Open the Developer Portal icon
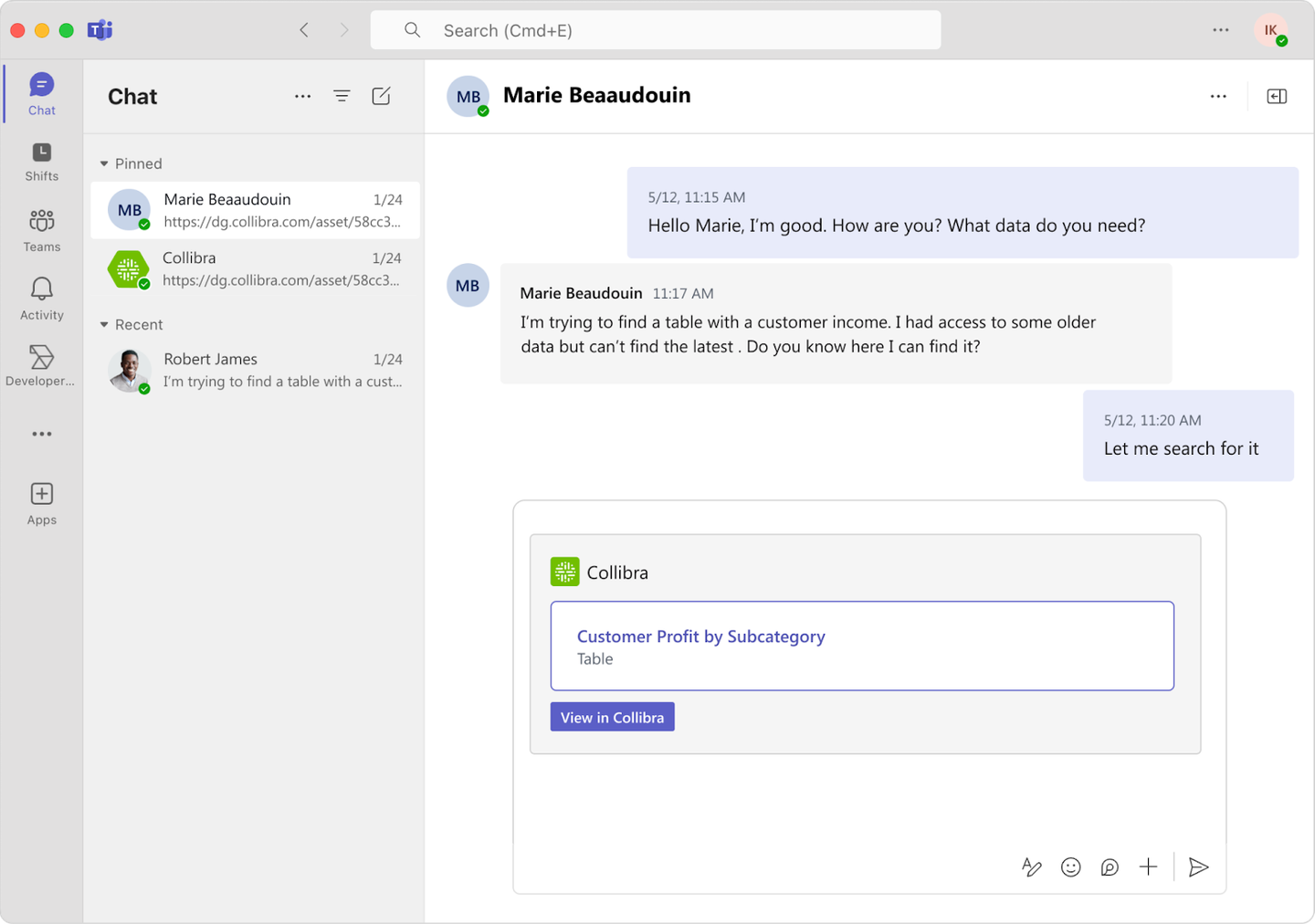 coord(41,360)
